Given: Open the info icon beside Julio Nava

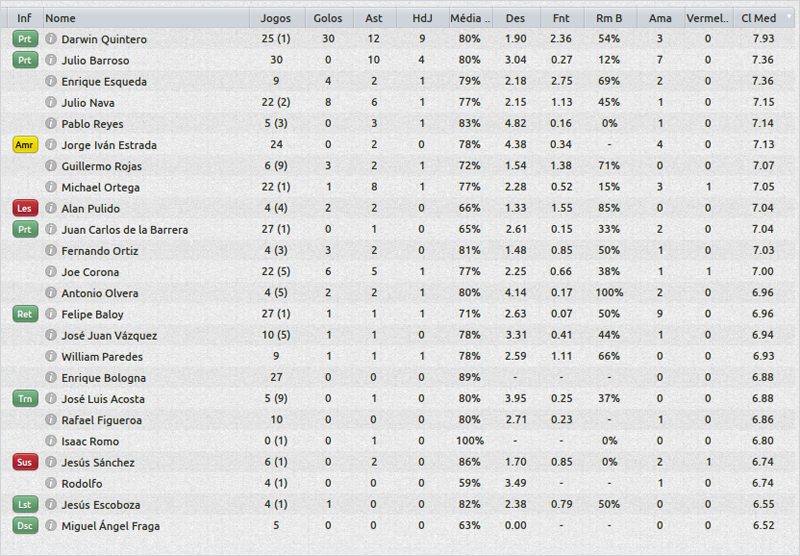Looking at the screenshot, I should pos(51,102).
